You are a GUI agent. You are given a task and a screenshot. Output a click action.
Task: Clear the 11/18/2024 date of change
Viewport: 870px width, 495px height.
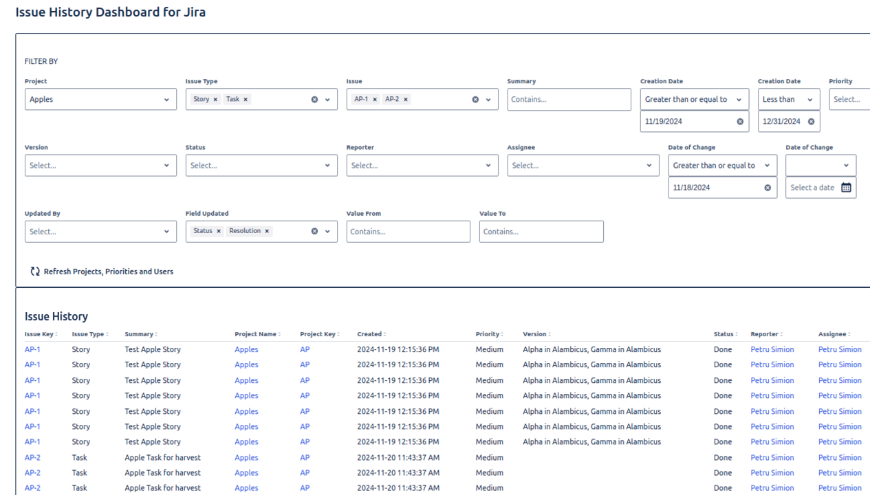coord(768,188)
